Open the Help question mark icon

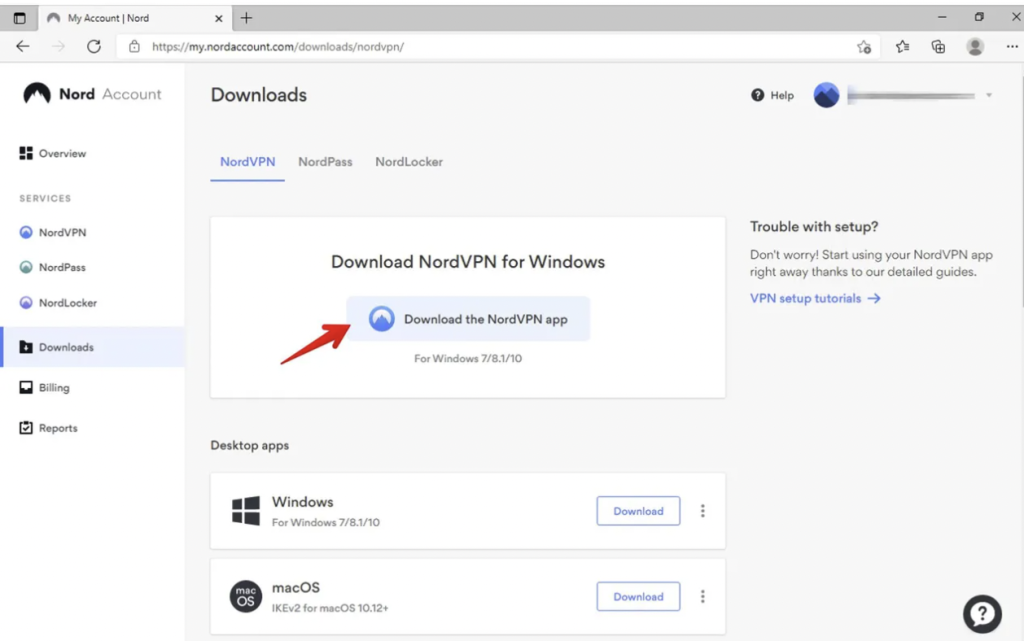pos(758,95)
